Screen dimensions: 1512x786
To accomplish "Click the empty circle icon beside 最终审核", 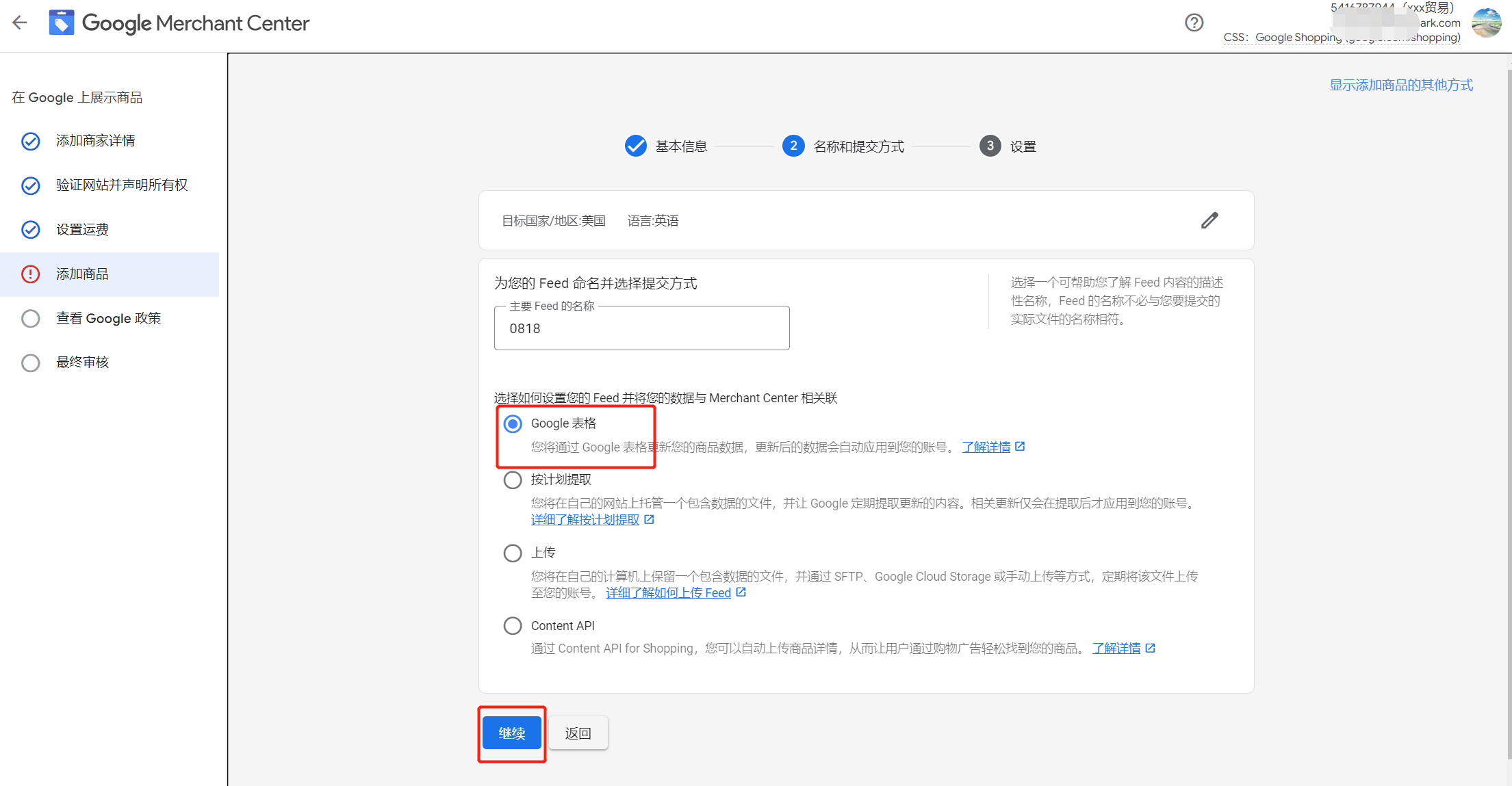I will coord(31,363).
